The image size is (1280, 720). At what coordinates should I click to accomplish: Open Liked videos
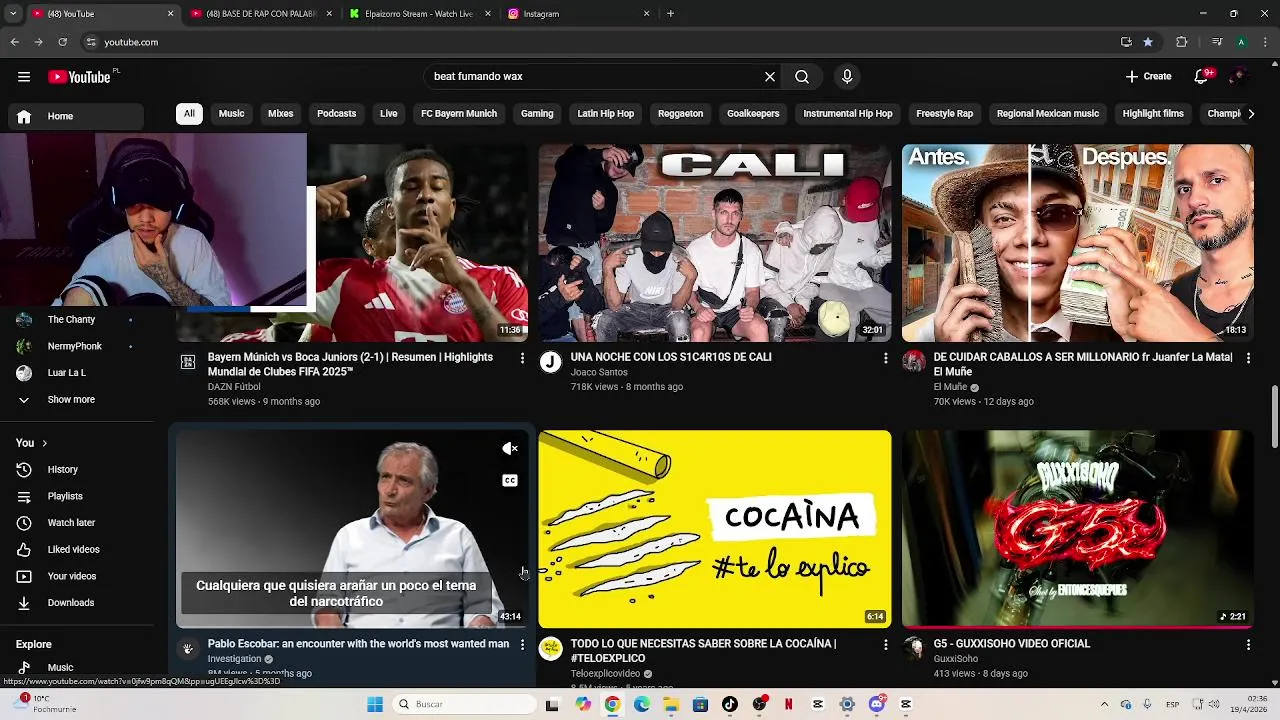(x=77, y=549)
